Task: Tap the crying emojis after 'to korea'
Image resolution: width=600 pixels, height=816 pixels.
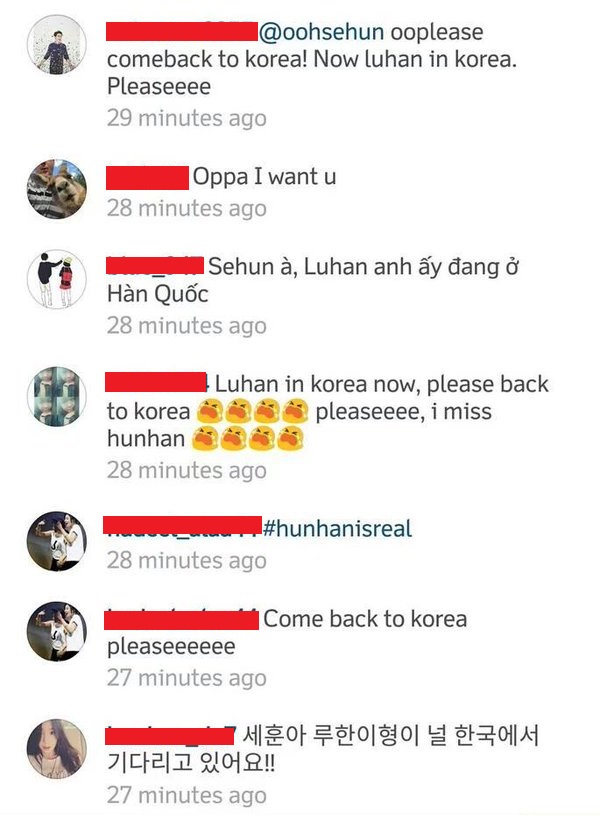Action: tap(252, 411)
